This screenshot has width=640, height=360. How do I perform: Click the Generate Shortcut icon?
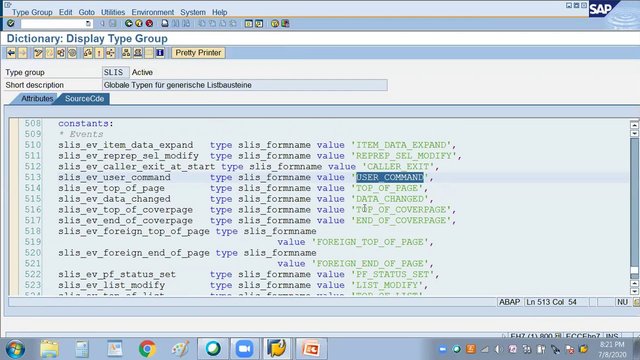(259, 24)
